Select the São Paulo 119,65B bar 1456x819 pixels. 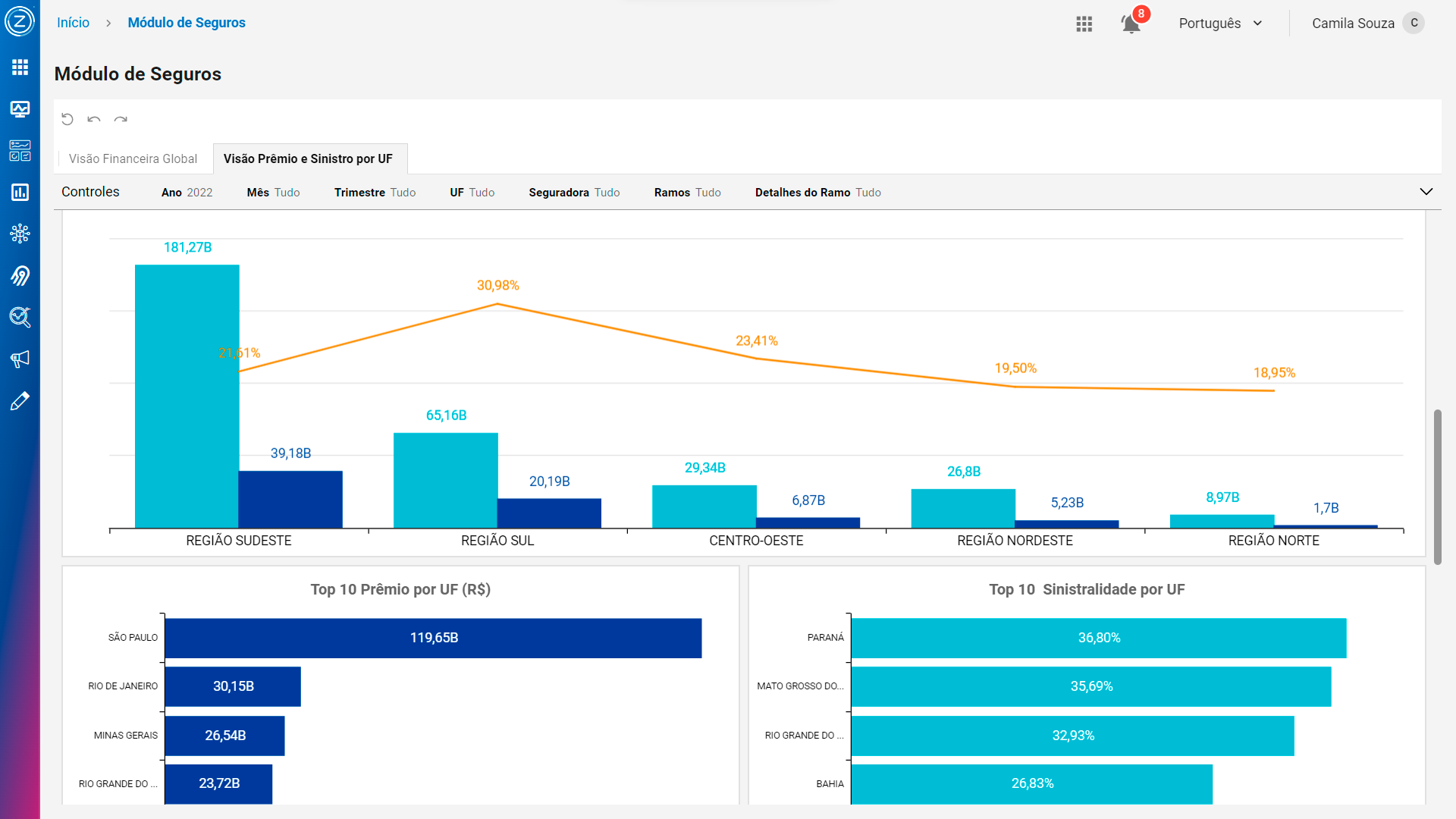tap(433, 638)
